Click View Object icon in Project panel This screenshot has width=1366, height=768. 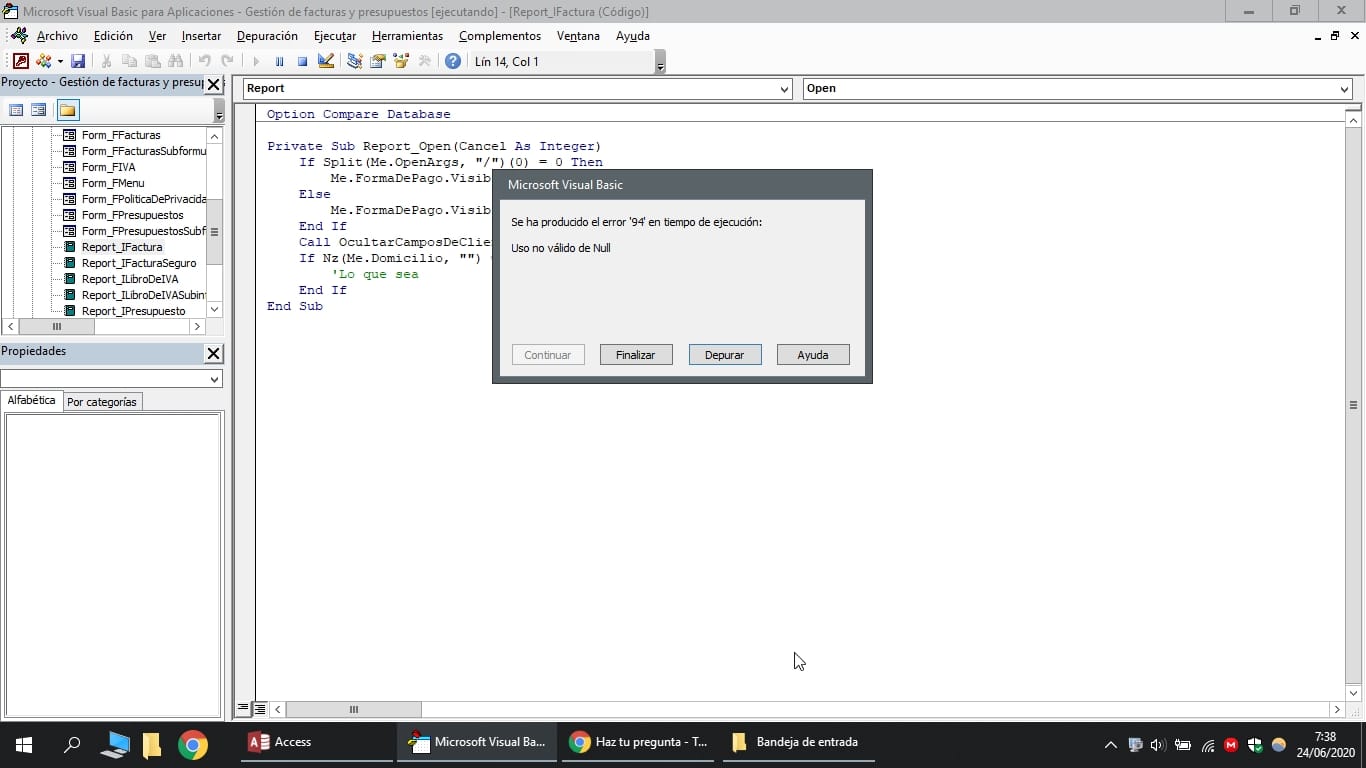tap(39, 110)
